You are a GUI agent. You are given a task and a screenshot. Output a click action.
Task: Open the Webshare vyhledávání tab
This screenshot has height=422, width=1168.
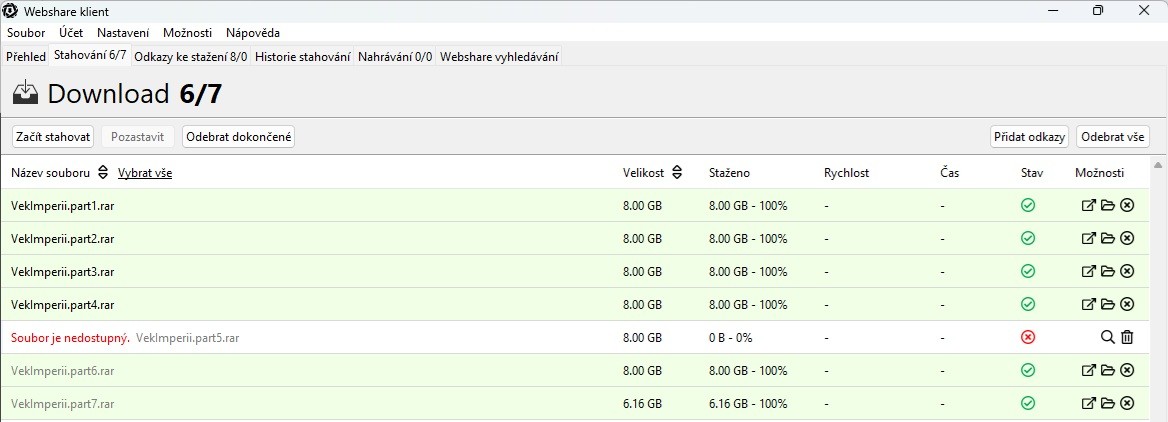[x=499, y=57]
